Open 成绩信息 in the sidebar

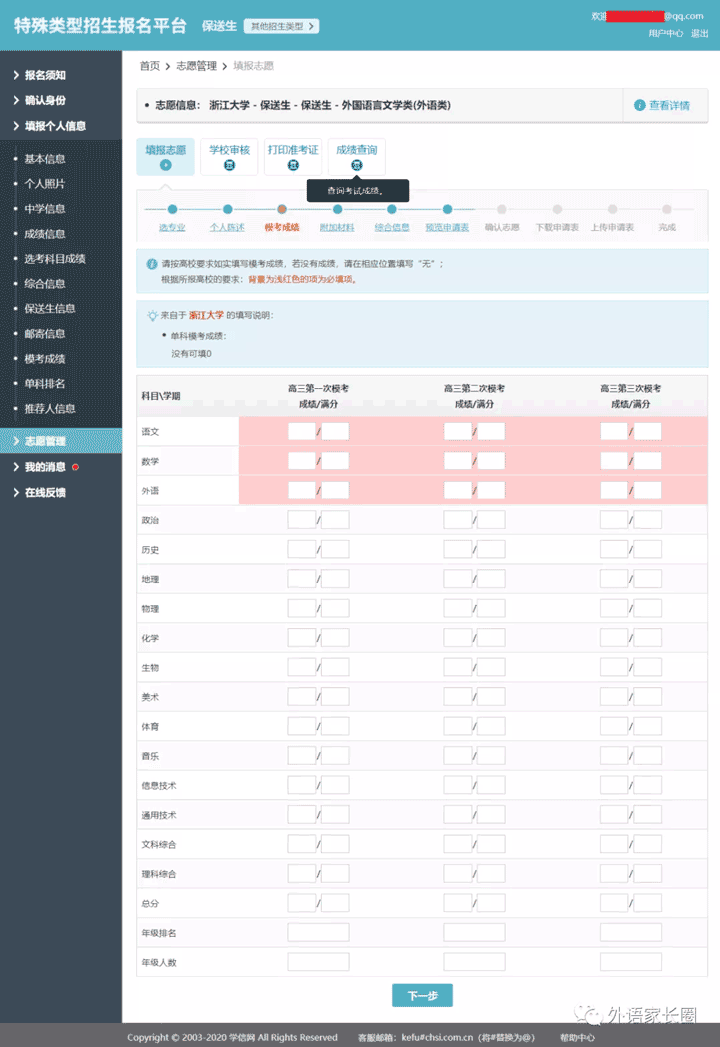[45, 234]
